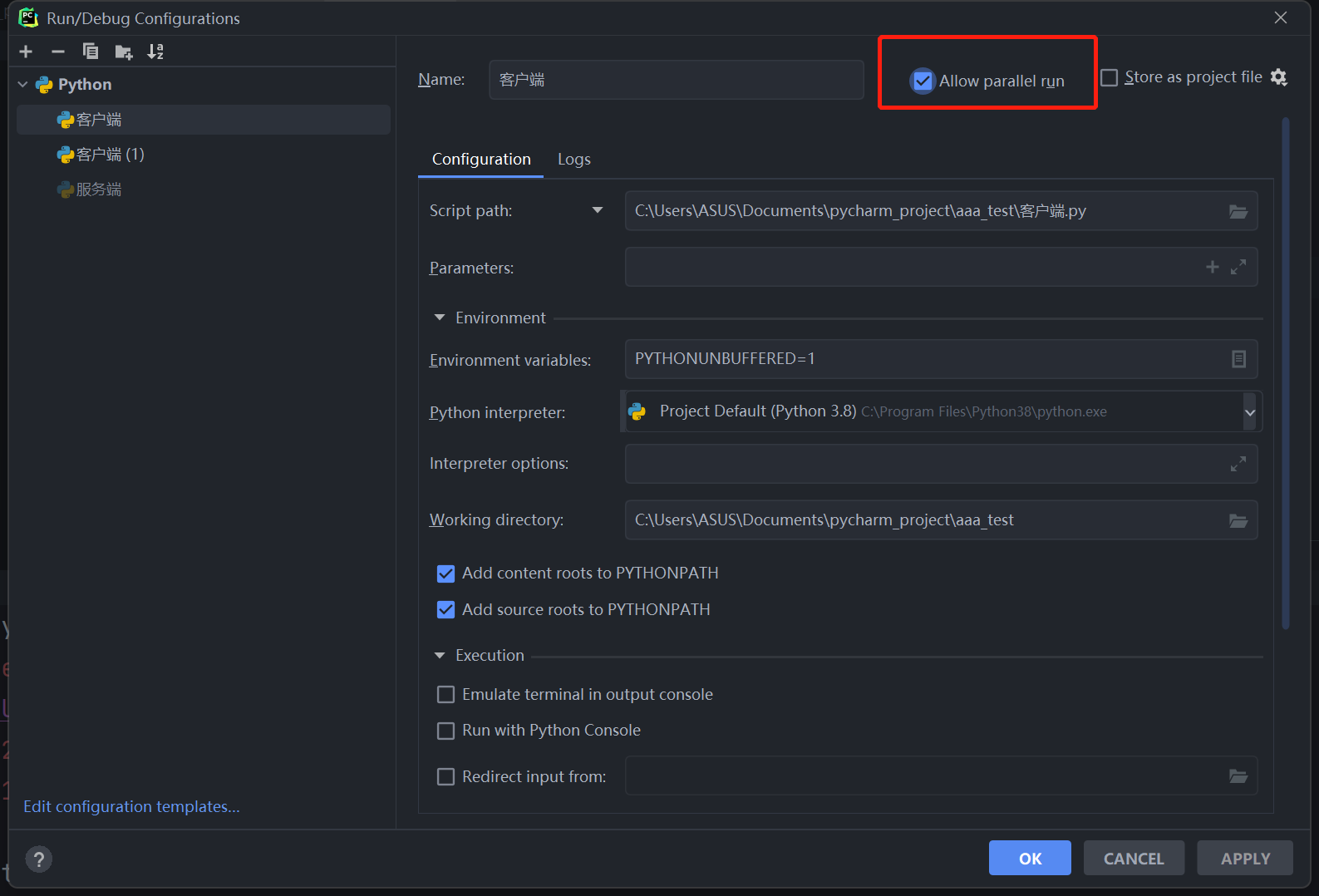This screenshot has height=896, width=1319.
Task: Uncheck Add source roots to PYTHONPATH
Action: 446,610
